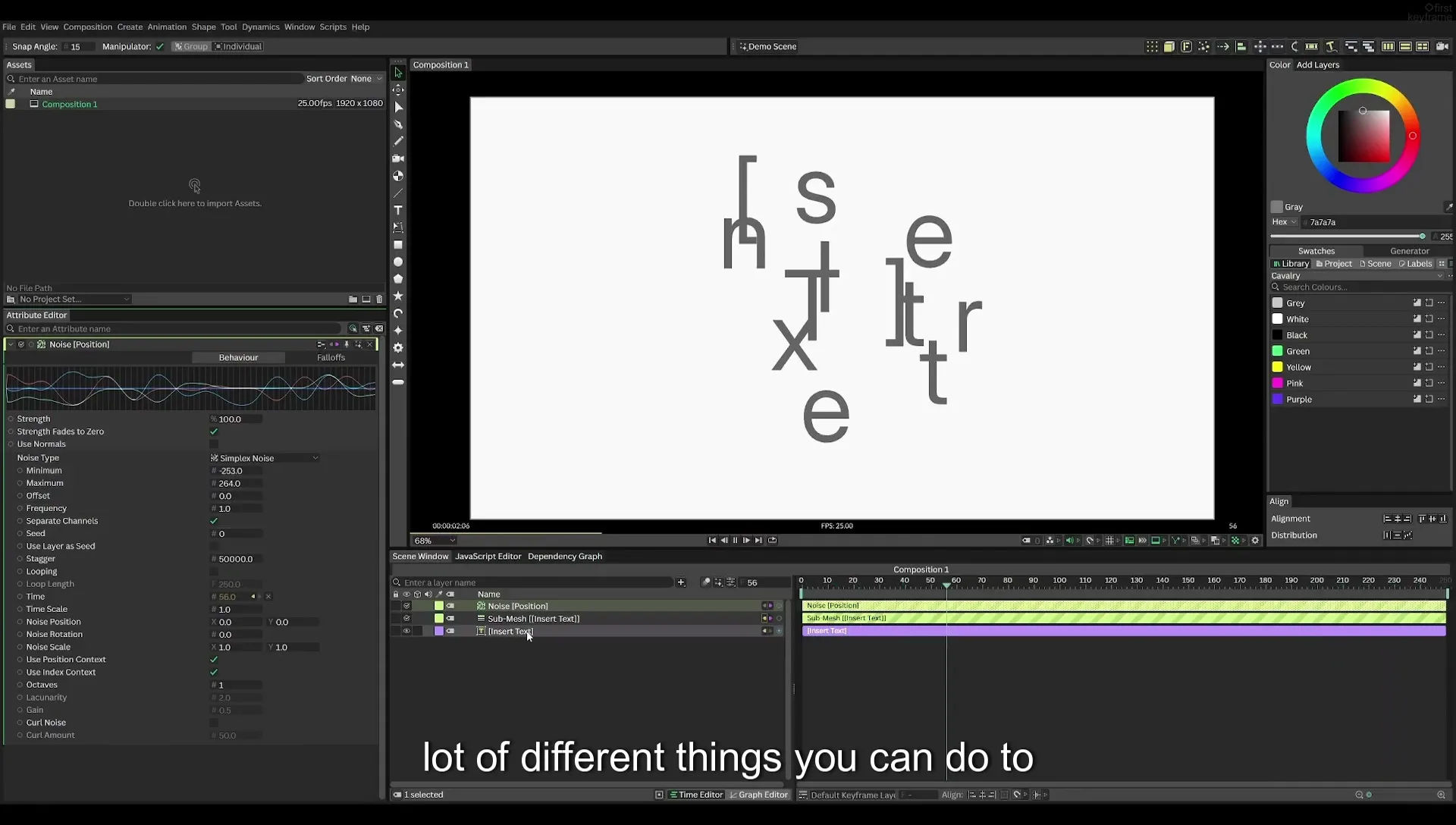Expand the Cavalry swatch library dropdown
This screenshot has height=825, width=1456.
click(x=1357, y=276)
